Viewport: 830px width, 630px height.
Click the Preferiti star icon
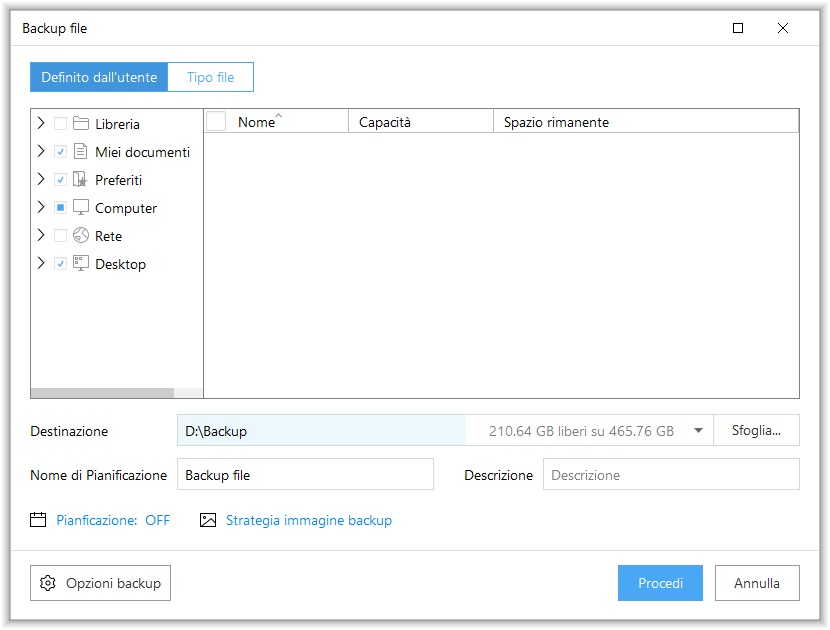[x=81, y=180]
